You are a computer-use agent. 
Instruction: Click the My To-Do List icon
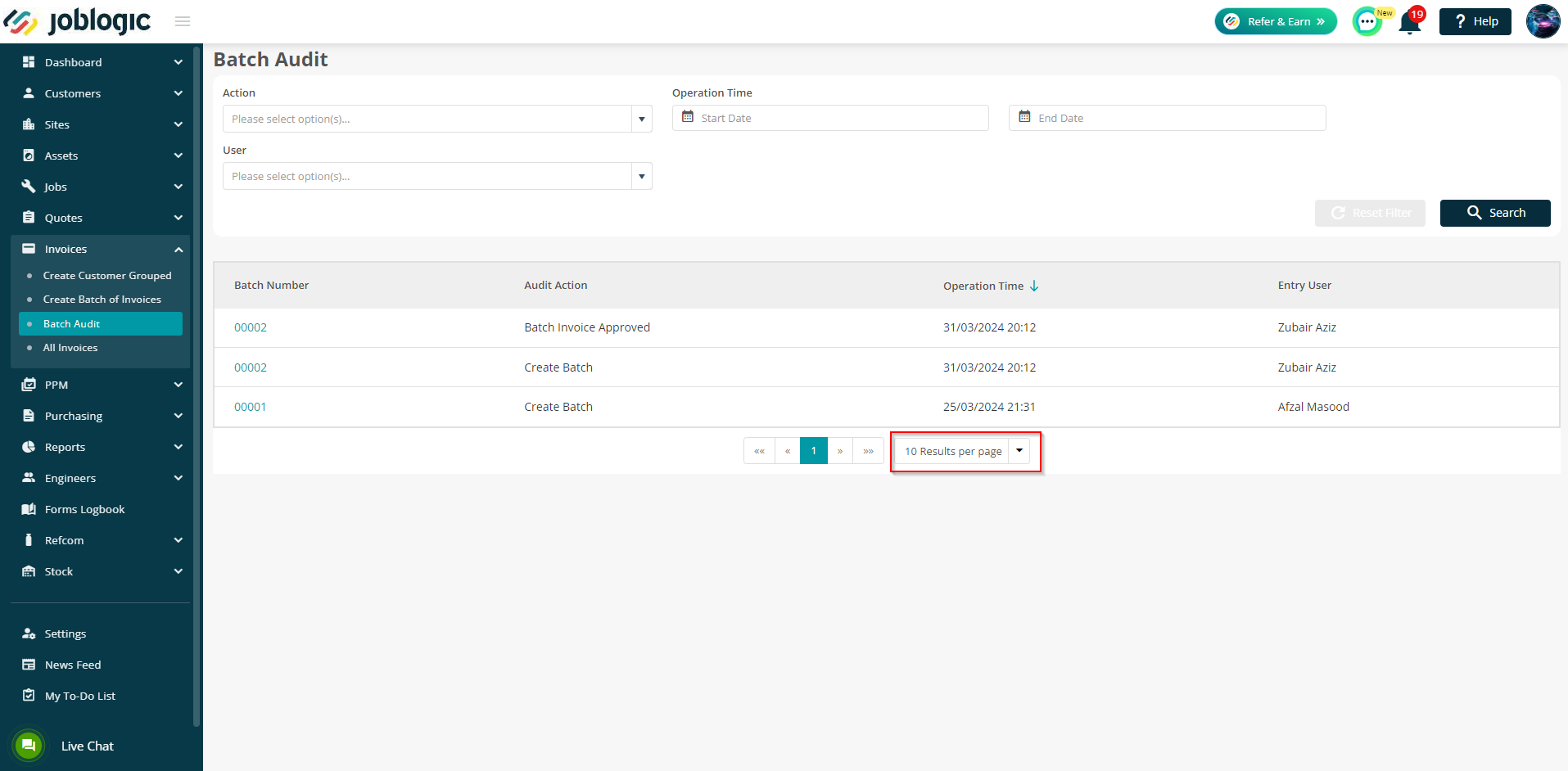coord(29,696)
